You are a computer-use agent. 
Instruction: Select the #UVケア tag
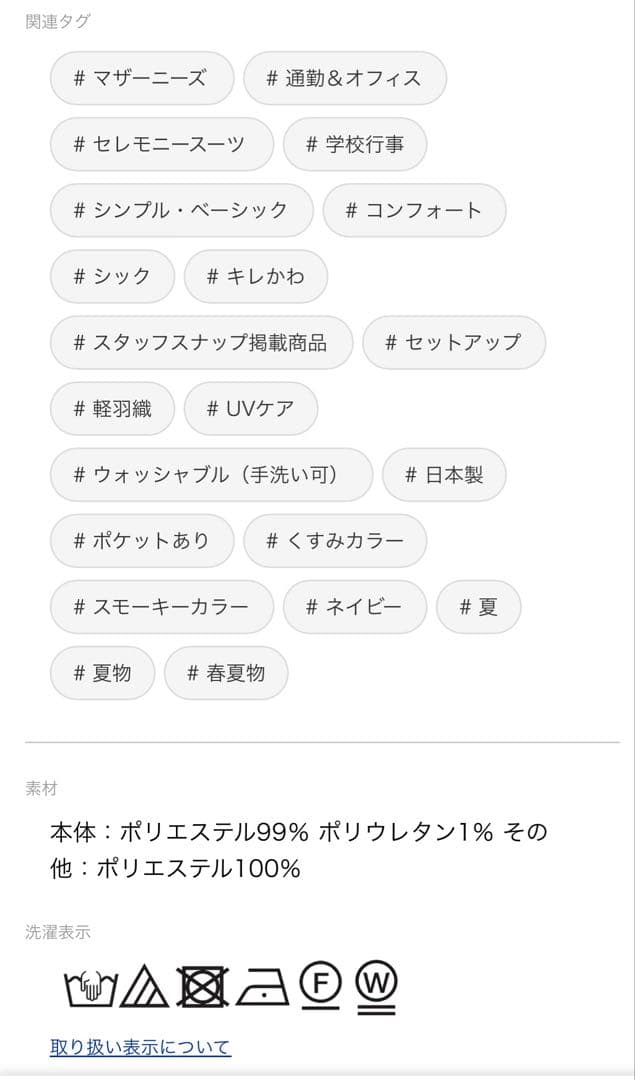(249, 409)
